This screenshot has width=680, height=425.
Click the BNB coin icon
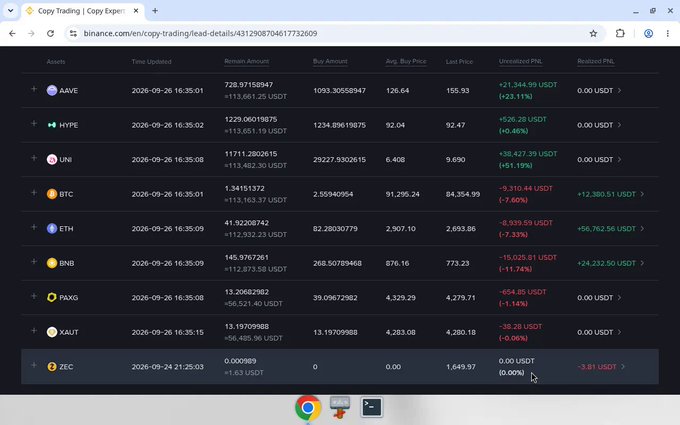52,263
